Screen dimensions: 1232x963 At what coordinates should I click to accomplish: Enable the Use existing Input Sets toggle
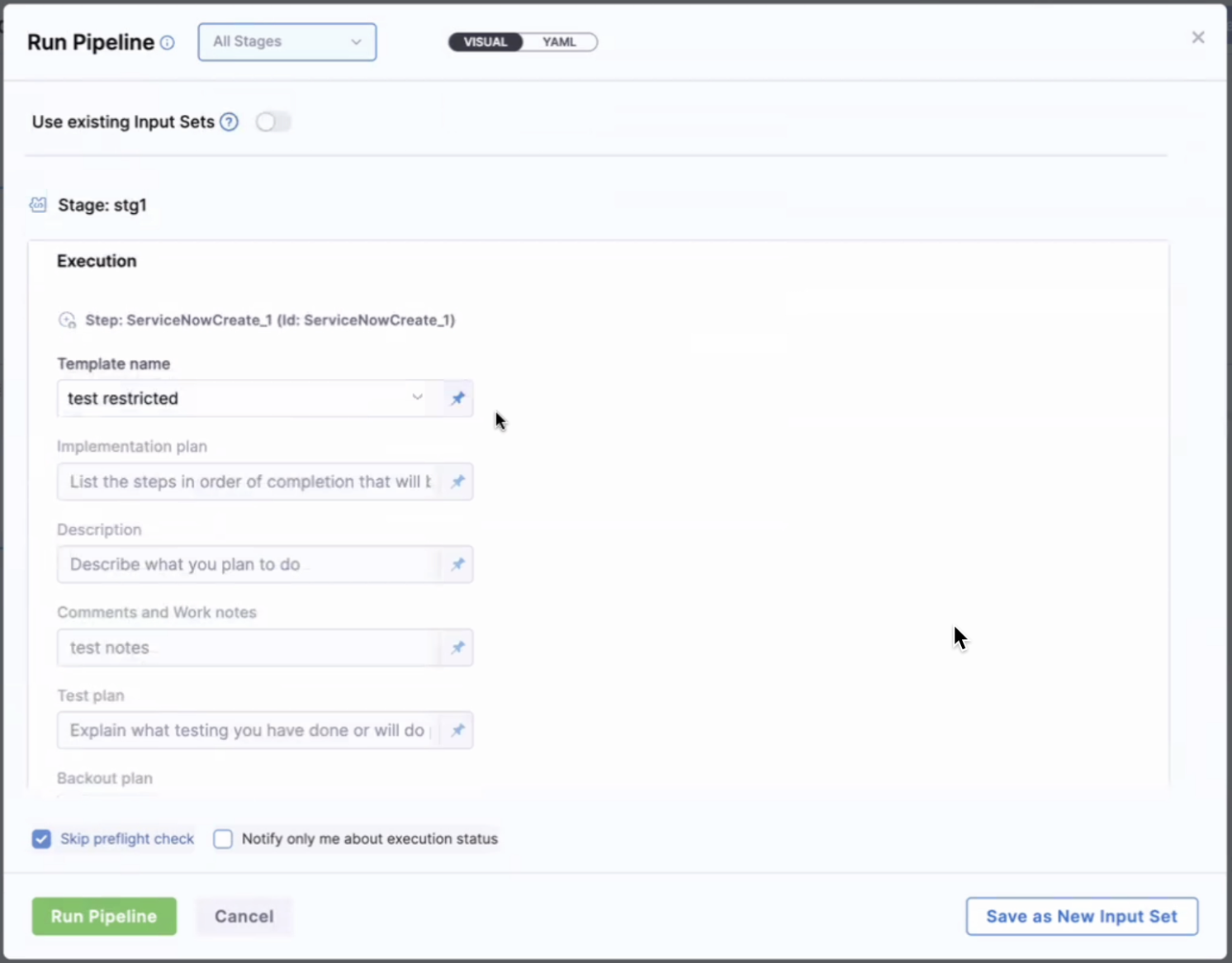(272, 122)
